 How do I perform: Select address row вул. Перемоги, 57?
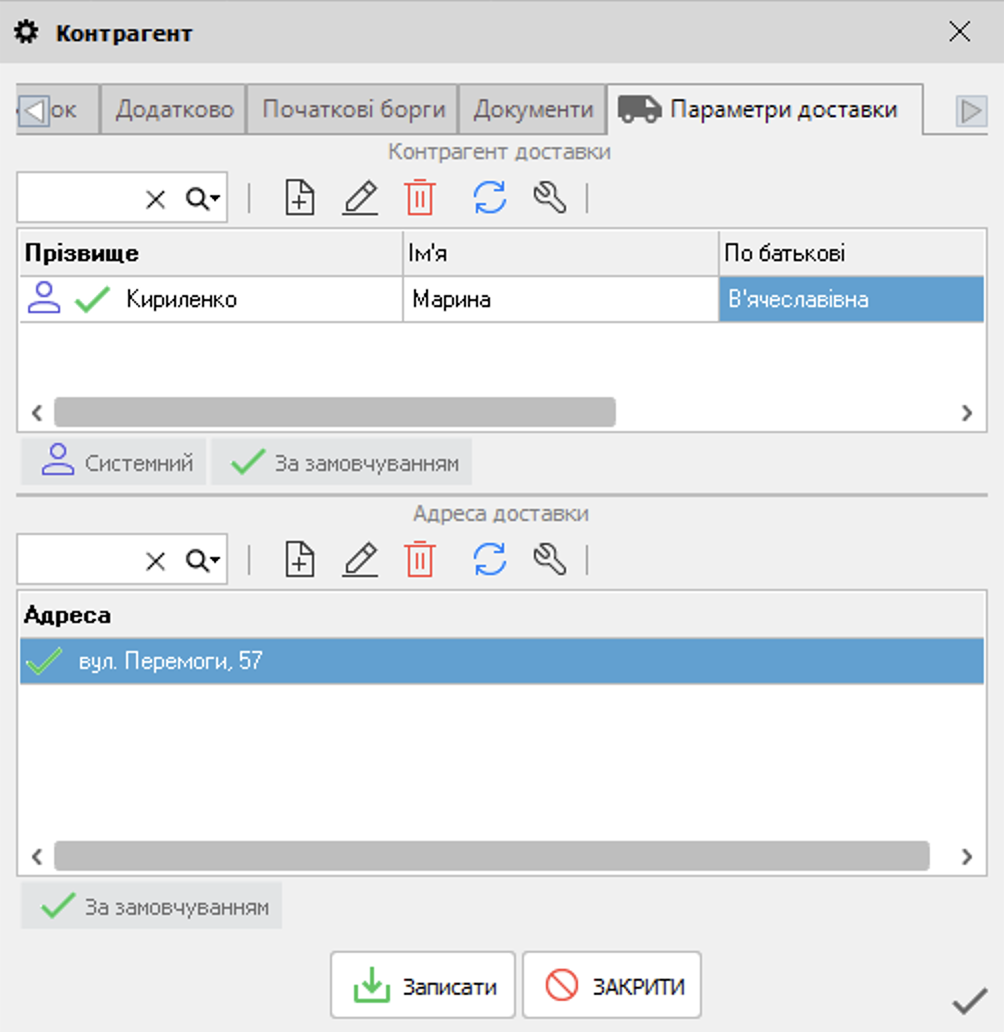(x=502, y=661)
